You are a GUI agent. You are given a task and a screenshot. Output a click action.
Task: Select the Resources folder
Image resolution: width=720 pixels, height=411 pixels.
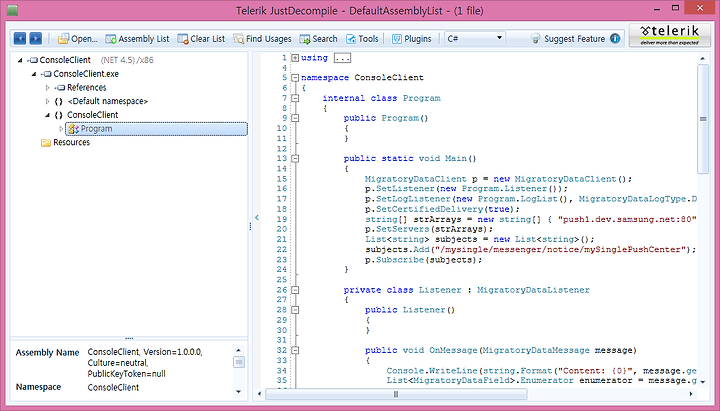coord(71,142)
